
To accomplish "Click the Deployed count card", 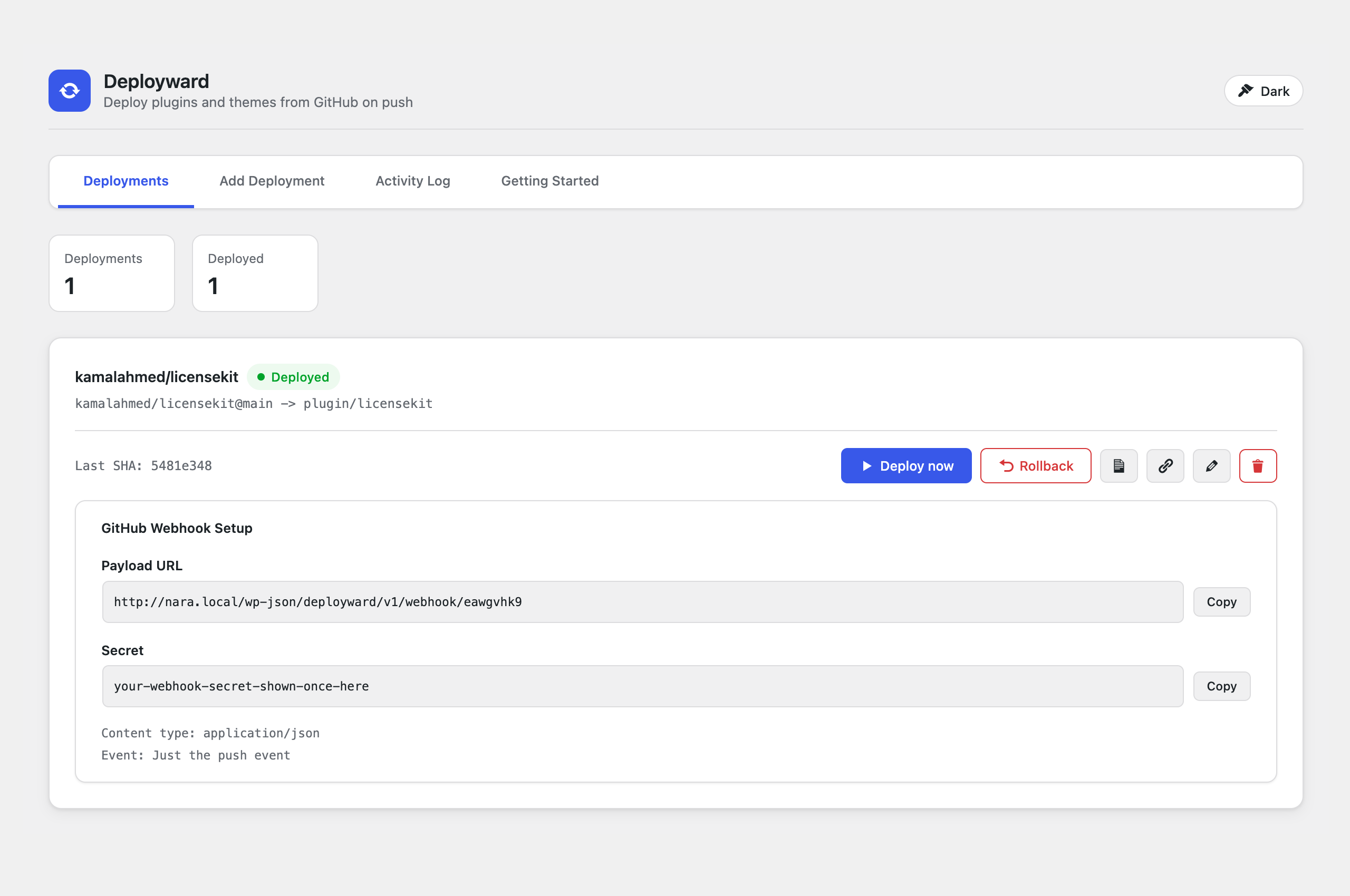I will click(255, 273).
